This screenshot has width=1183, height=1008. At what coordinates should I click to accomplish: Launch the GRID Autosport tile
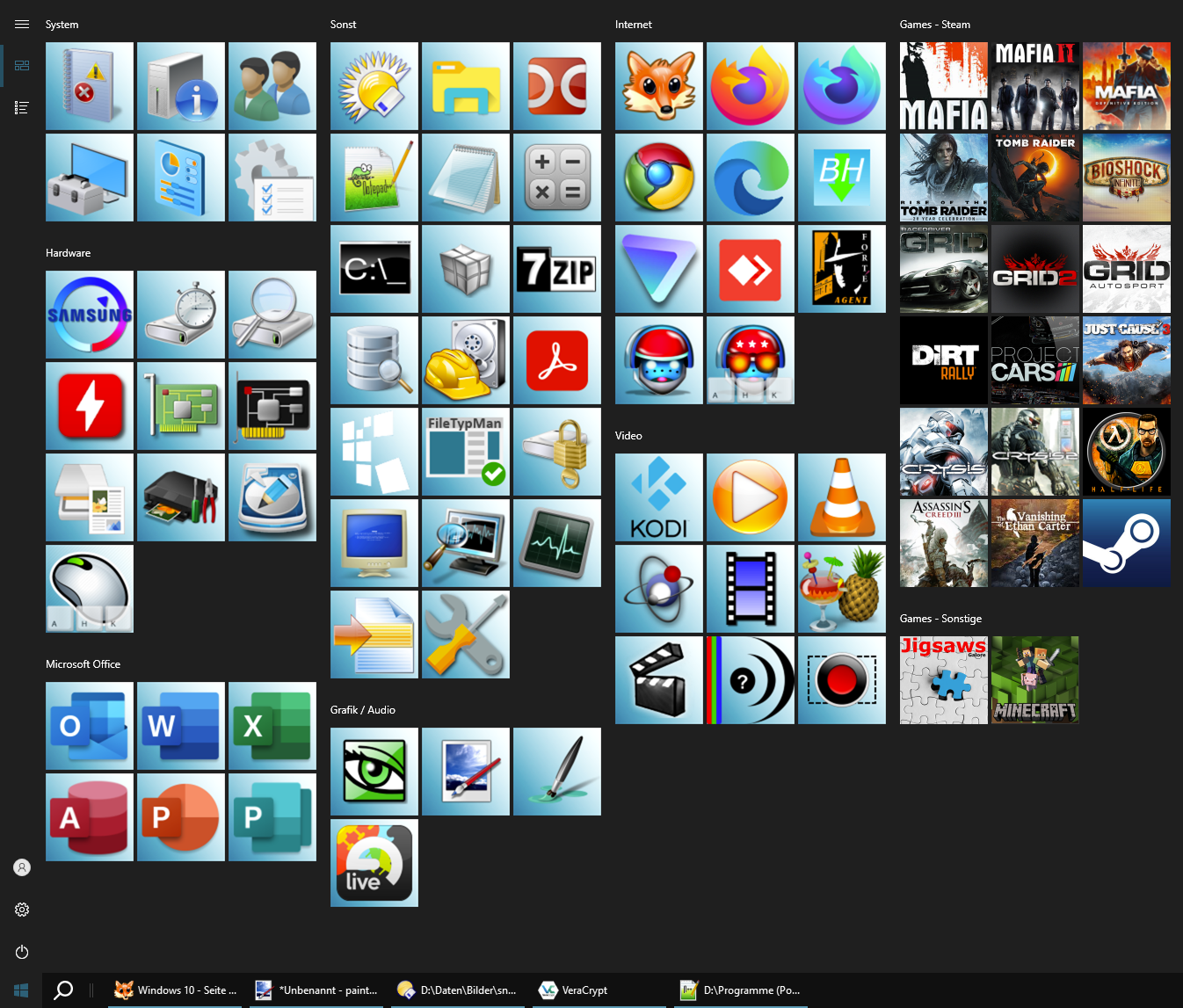point(1127,269)
